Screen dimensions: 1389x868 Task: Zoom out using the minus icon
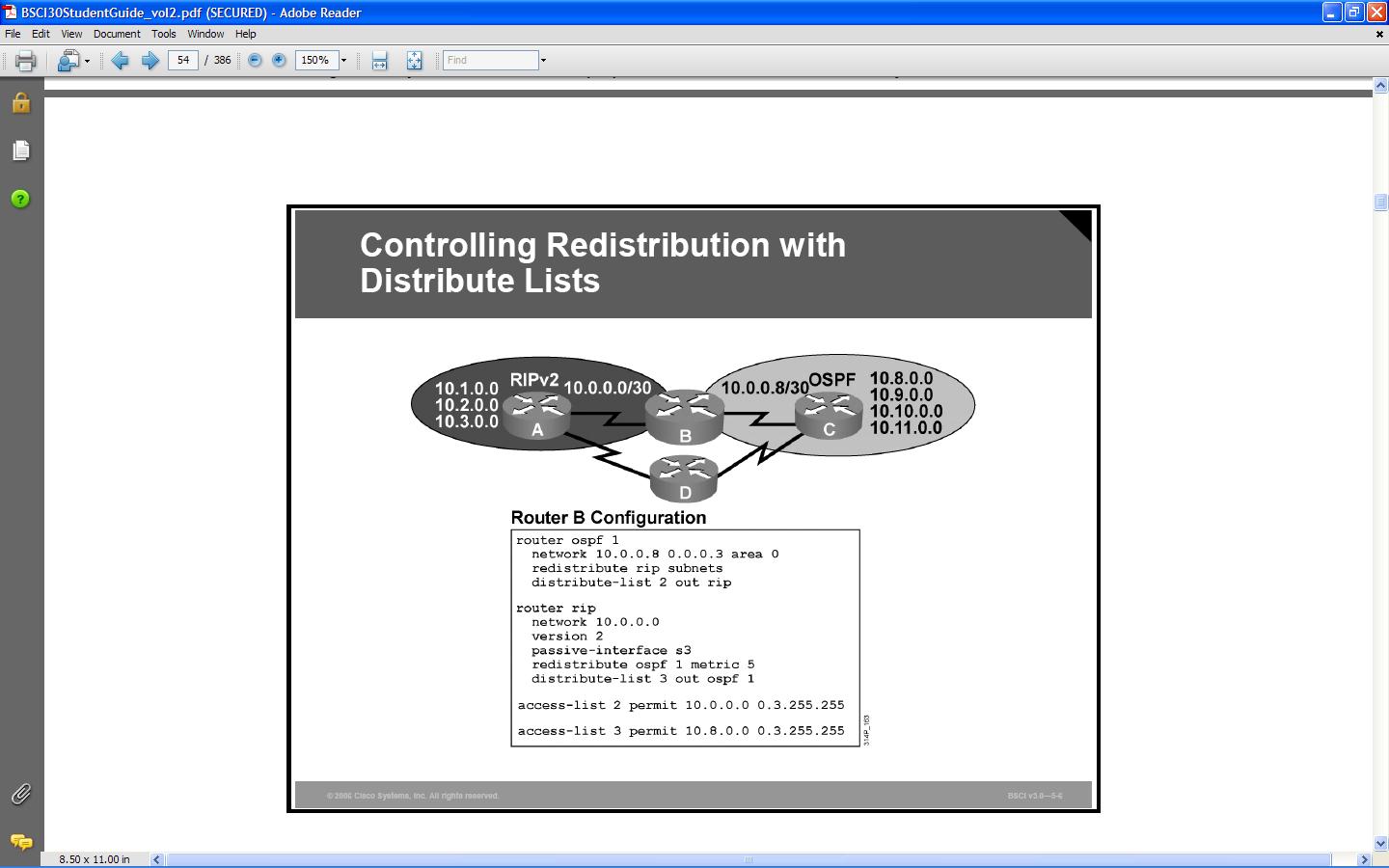coord(255,60)
